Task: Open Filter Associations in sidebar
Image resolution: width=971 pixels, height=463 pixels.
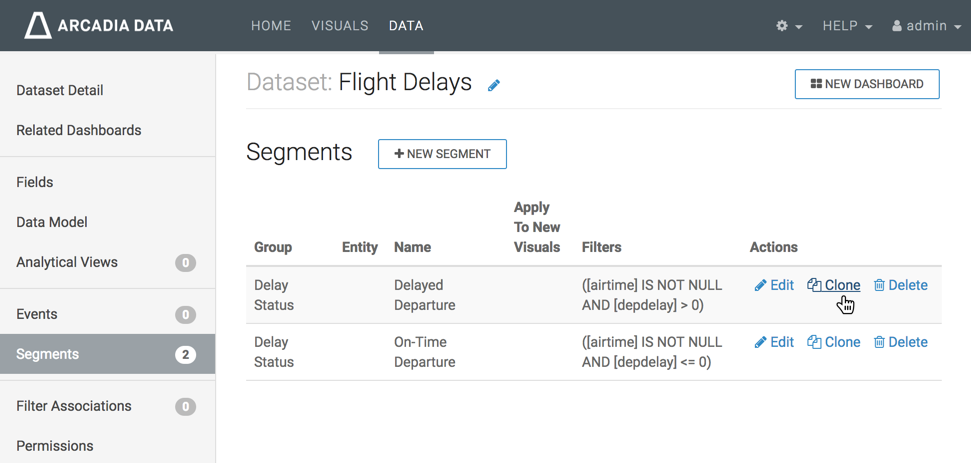Action: [x=74, y=406]
